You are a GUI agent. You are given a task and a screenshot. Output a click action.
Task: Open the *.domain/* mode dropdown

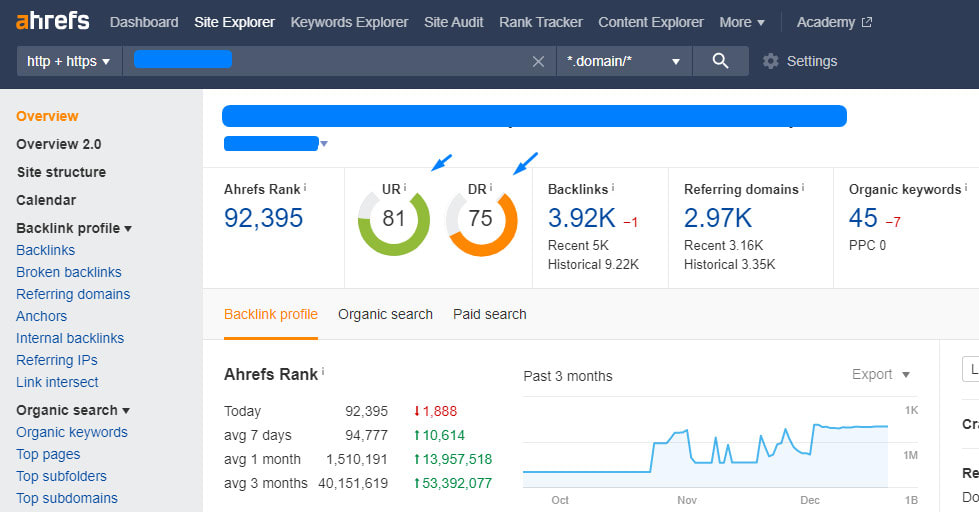point(623,61)
